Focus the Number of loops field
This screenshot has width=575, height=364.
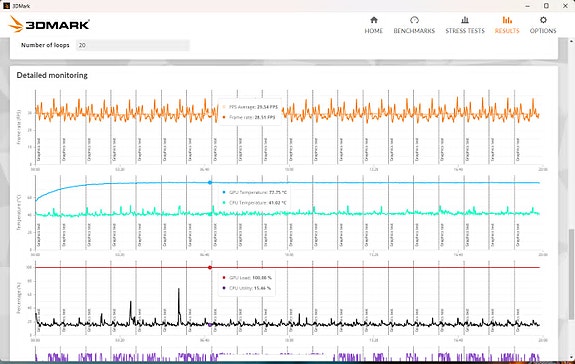pos(132,45)
